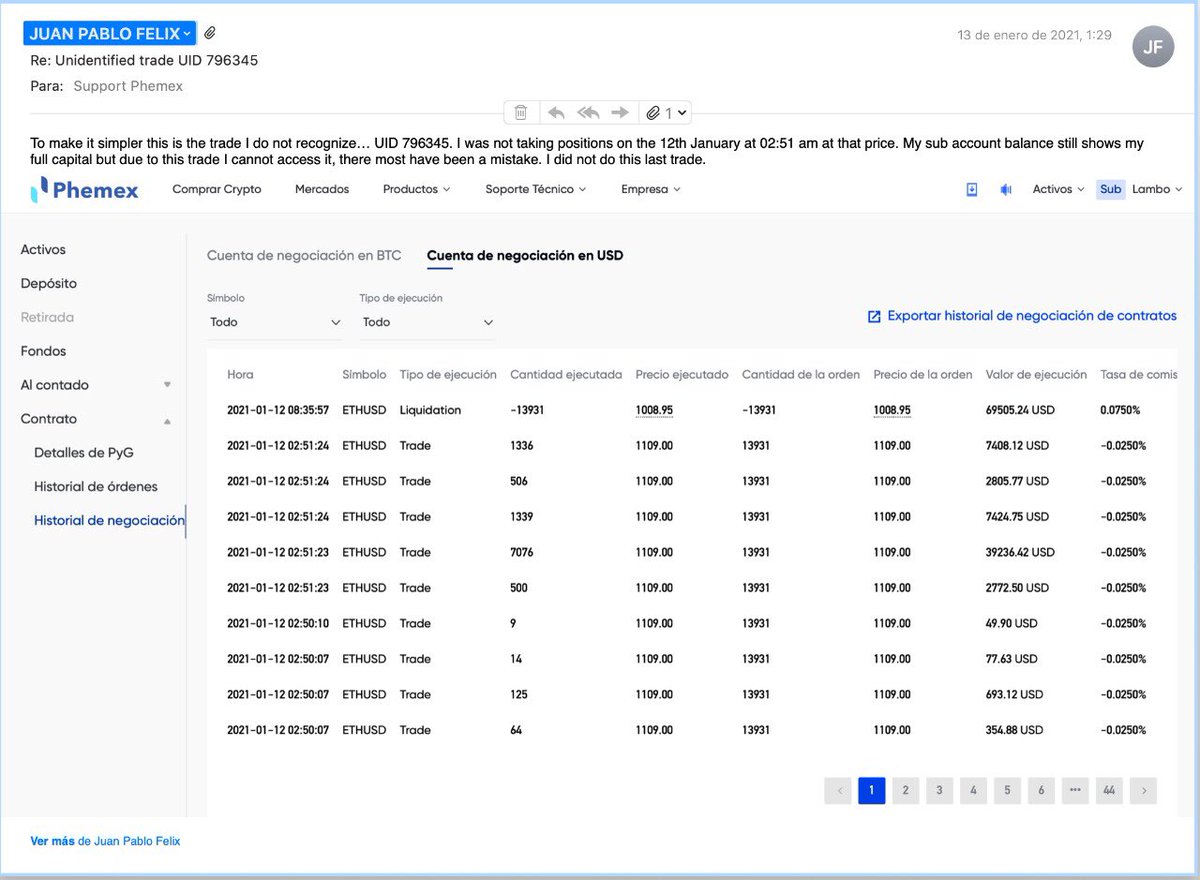This screenshot has height=880, width=1200.
Task: Click Valor de ejecución column header
Action: 1036,375
